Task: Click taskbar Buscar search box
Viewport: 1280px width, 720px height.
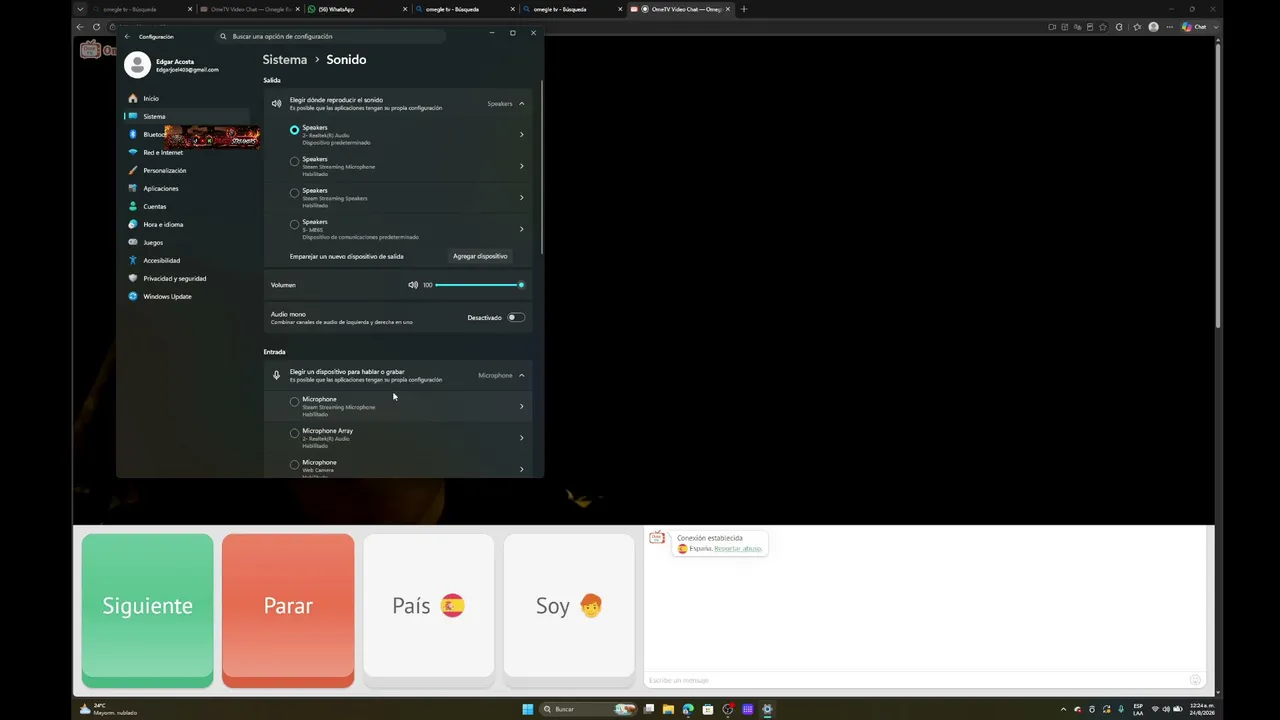Action: point(590,709)
